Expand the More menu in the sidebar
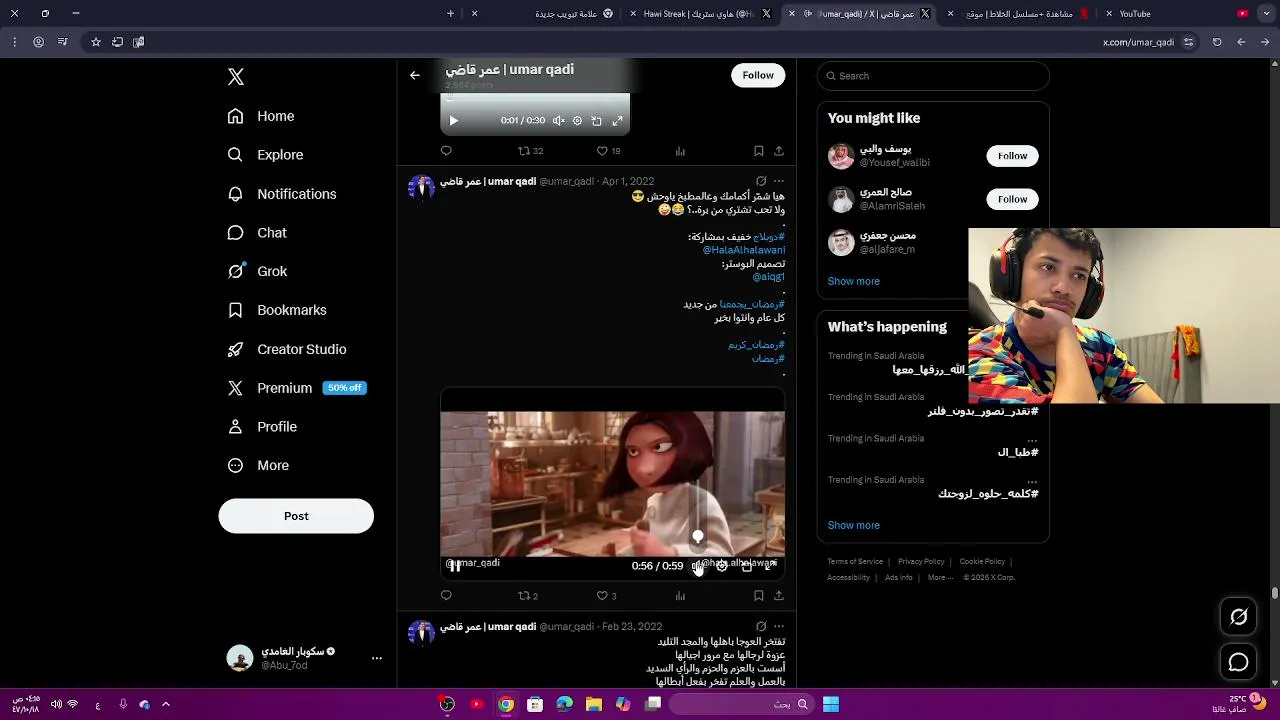Image resolution: width=1280 pixels, height=720 pixels. [258, 465]
